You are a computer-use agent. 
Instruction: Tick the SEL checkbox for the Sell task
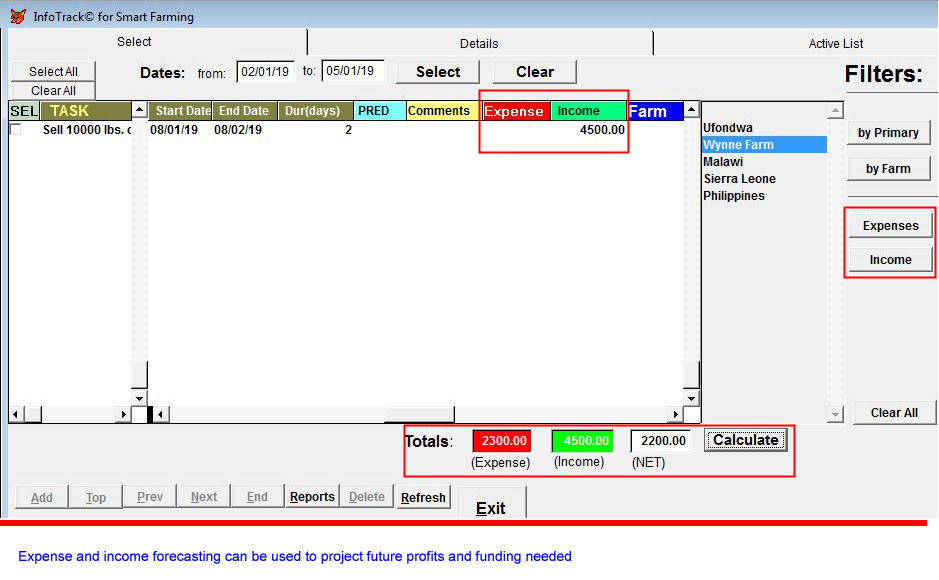(x=15, y=130)
